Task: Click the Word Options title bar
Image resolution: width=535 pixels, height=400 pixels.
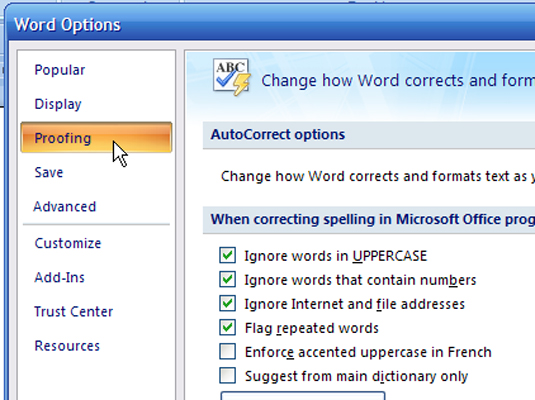Action: pyautogui.click(x=271, y=25)
